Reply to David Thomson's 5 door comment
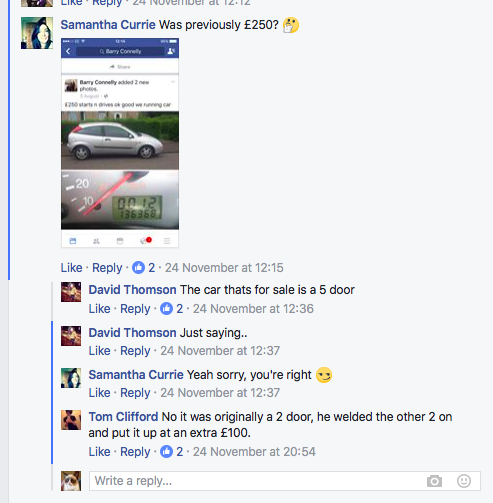This screenshot has height=503, width=493. click(x=135, y=309)
